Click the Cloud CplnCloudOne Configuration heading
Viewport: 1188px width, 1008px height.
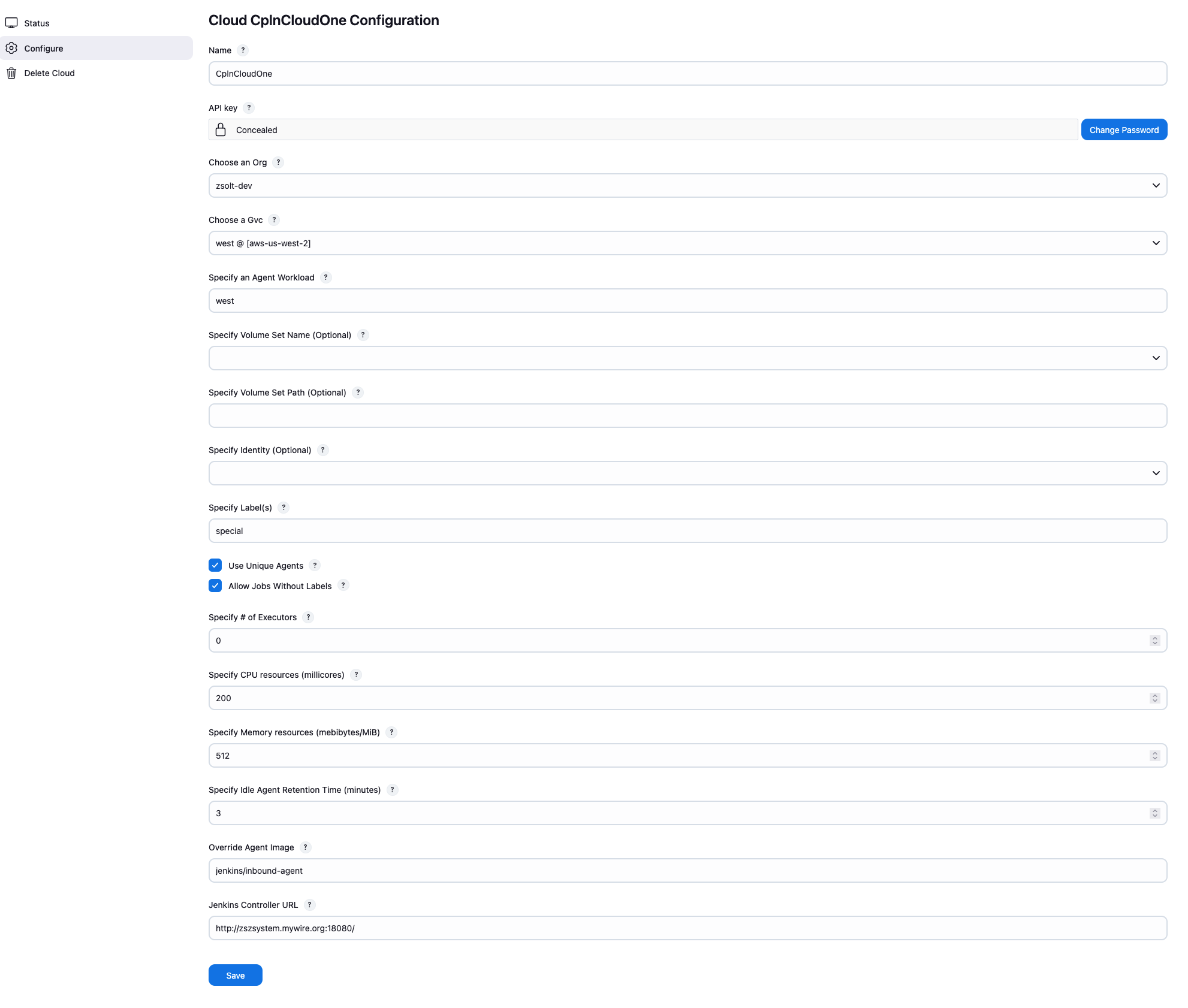click(324, 20)
